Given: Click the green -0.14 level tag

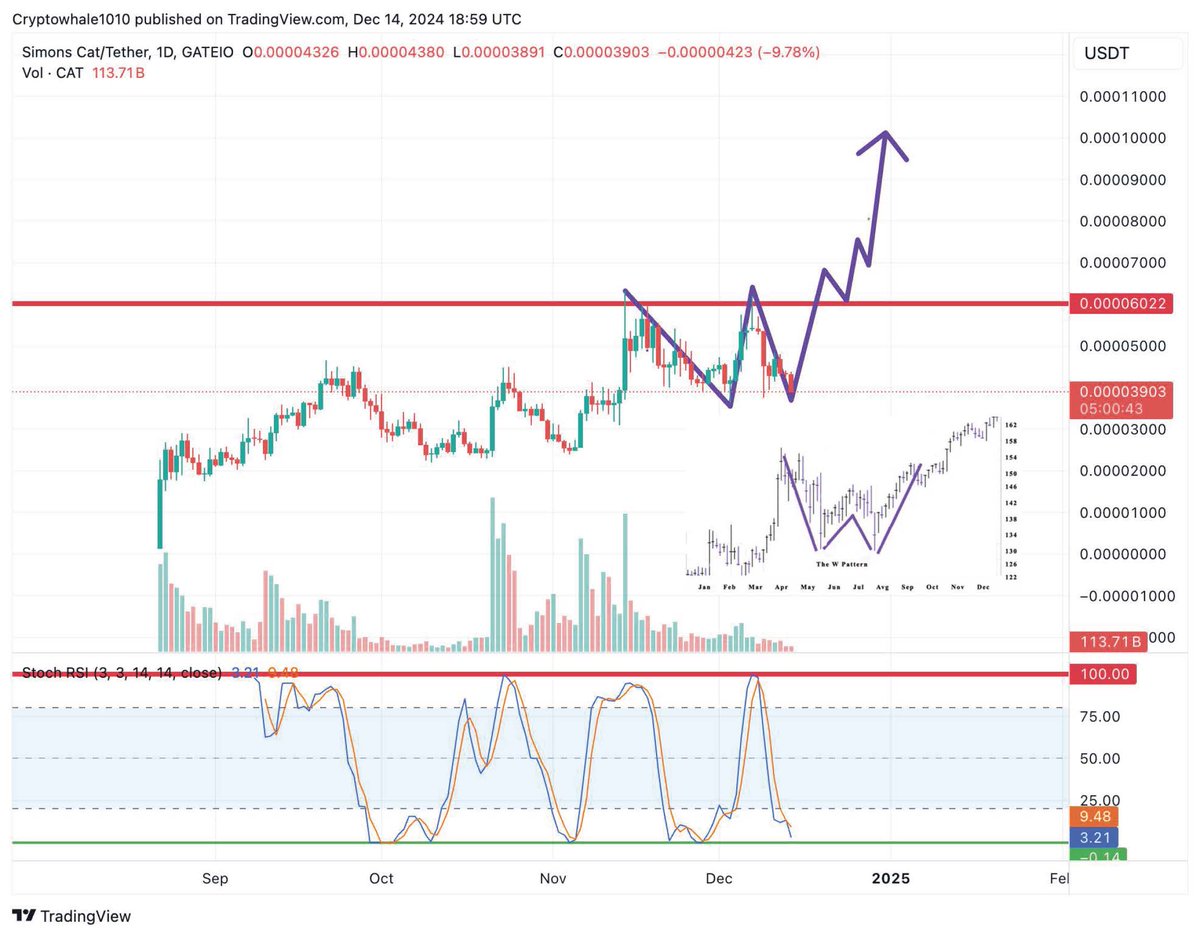Looking at the screenshot, I should pos(1098,855).
